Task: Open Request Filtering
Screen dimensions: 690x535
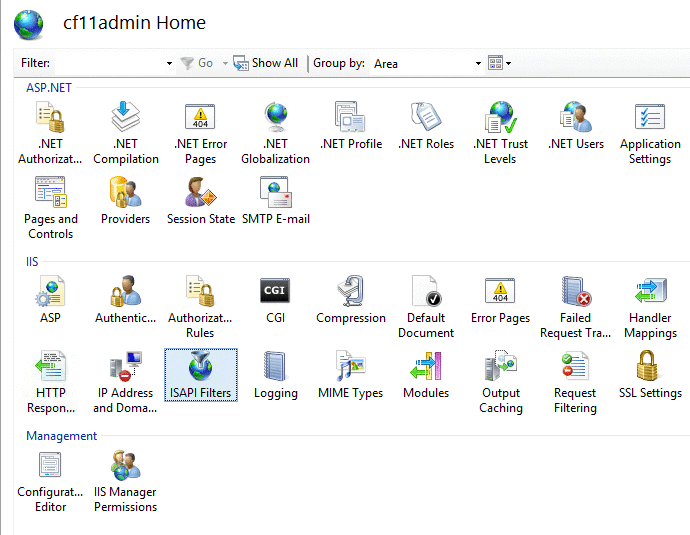Action: click(x=575, y=381)
